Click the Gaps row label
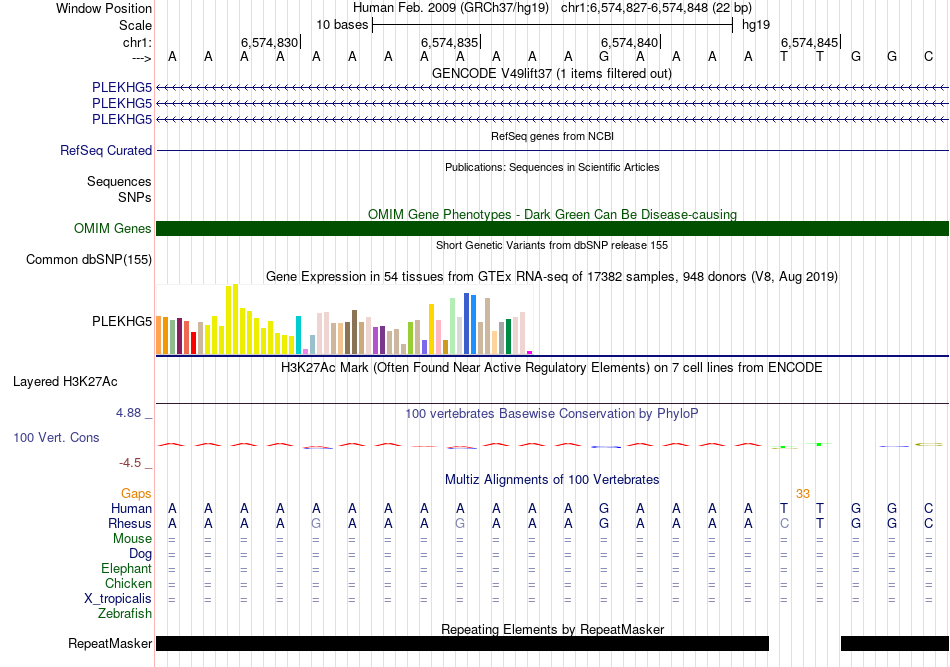The height and width of the screenshot is (667, 950). (136, 494)
